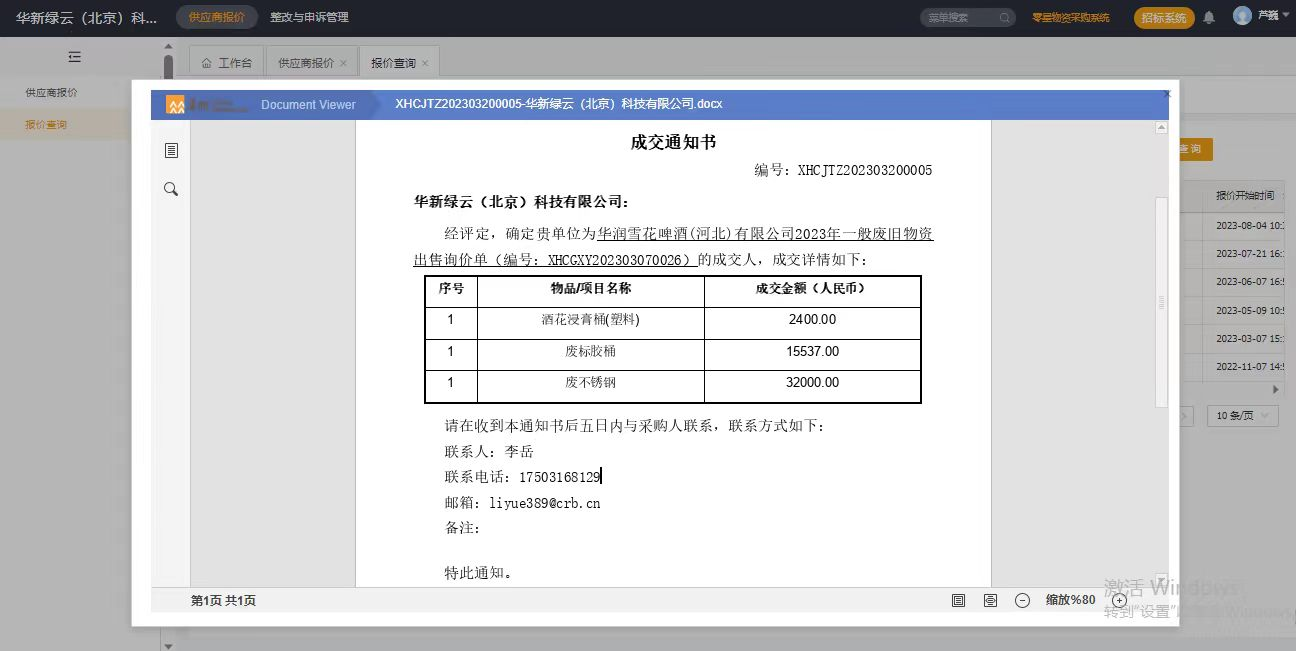Click the zoom level 缩放%80 label
This screenshot has height=651, width=1296.
point(1070,600)
